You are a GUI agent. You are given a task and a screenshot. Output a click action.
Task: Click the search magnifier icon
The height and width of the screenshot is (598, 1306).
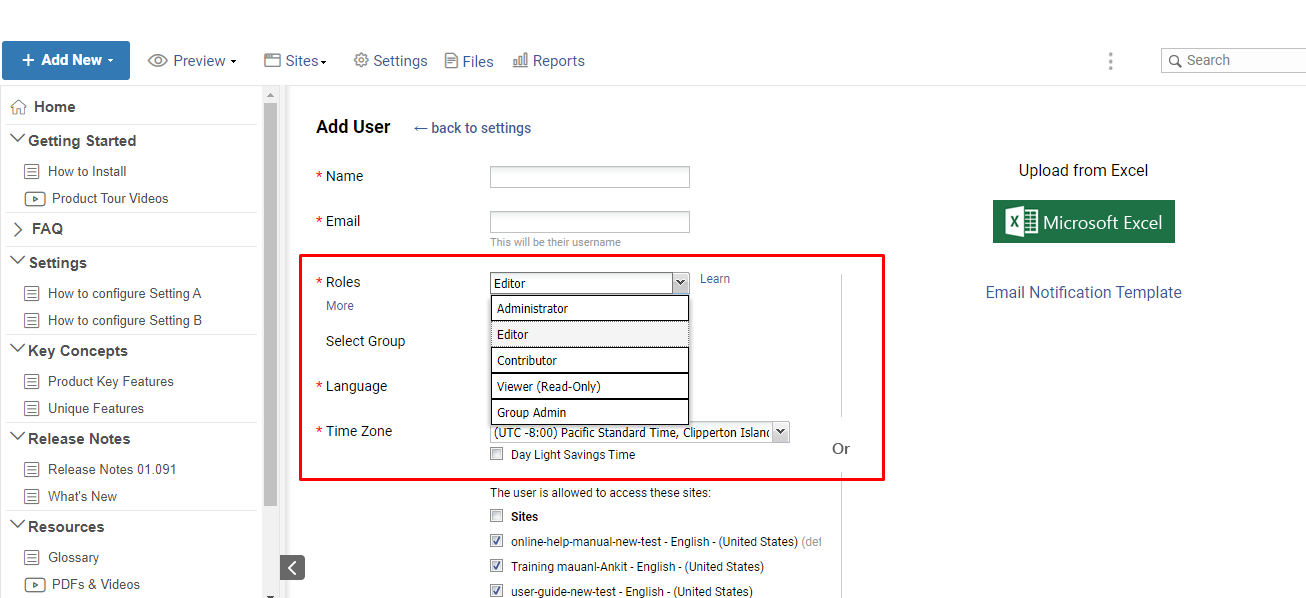[1174, 61]
